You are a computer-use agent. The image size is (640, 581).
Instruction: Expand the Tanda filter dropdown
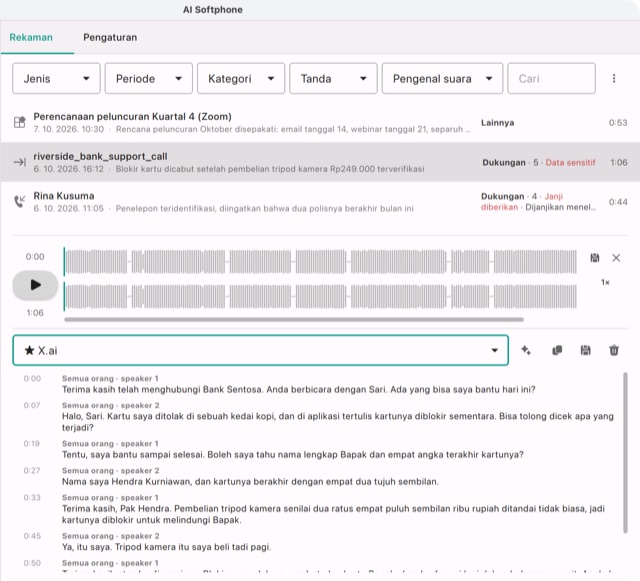[x=333, y=78]
